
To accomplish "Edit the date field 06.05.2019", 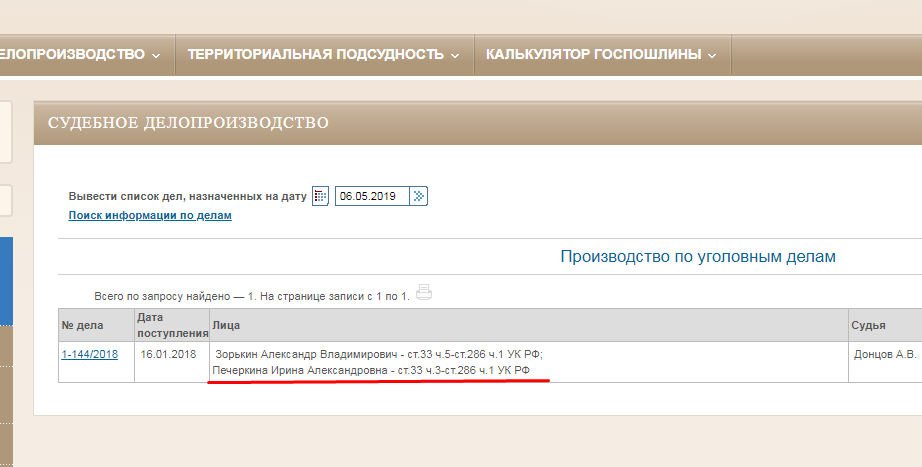I will tap(372, 196).
